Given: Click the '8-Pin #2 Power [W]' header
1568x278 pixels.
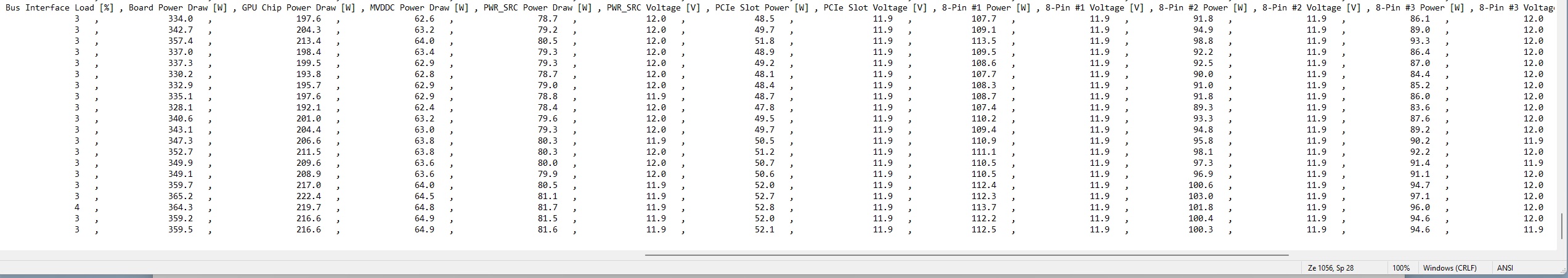Looking at the screenshot, I should coord(1203,8).
